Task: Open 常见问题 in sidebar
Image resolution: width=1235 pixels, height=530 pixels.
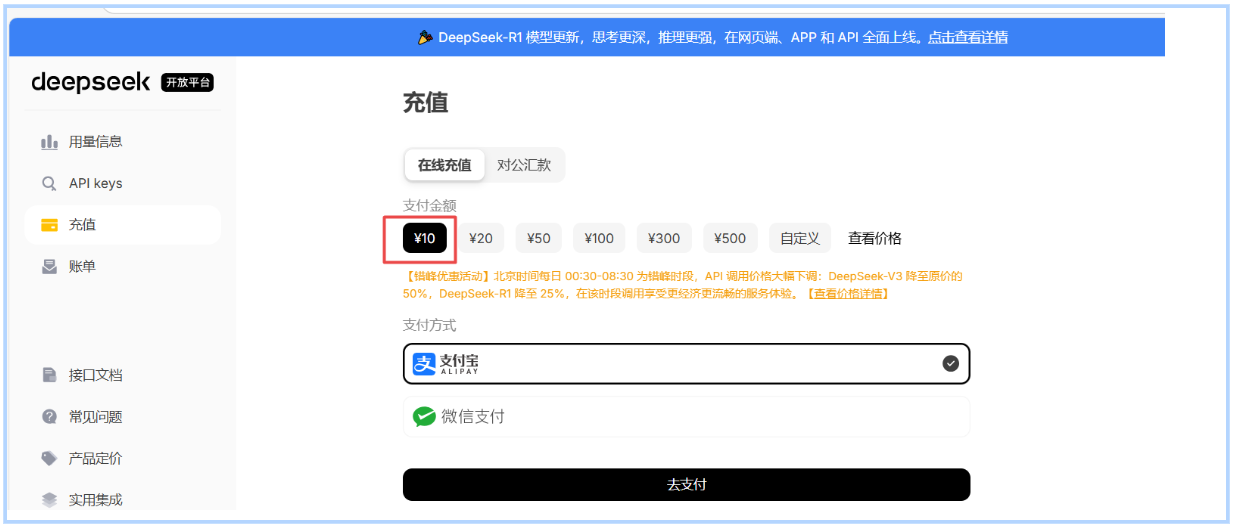Action: click(122, 417)
